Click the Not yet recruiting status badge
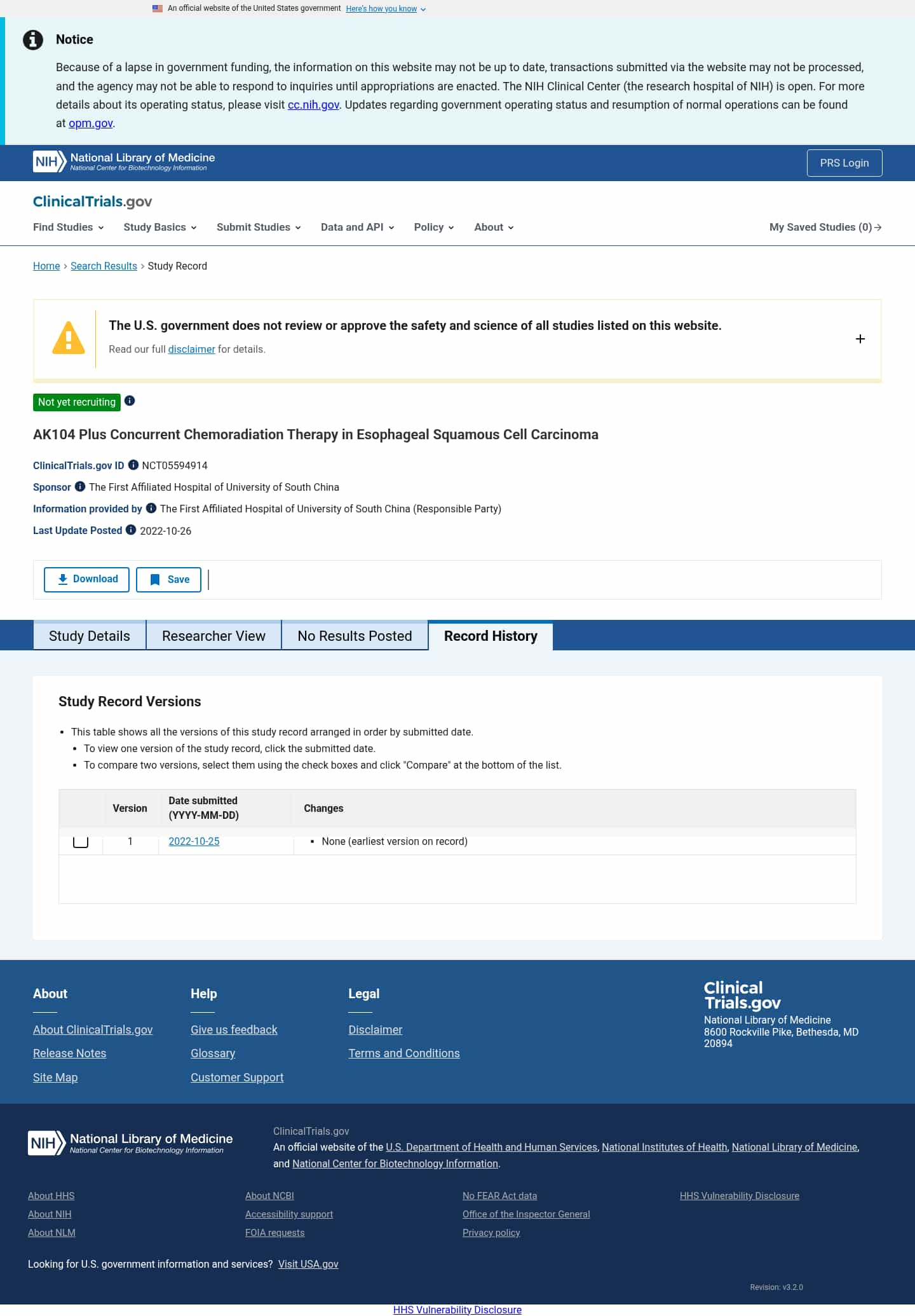This screenshot has width=915, height=1316. point(77,402)
